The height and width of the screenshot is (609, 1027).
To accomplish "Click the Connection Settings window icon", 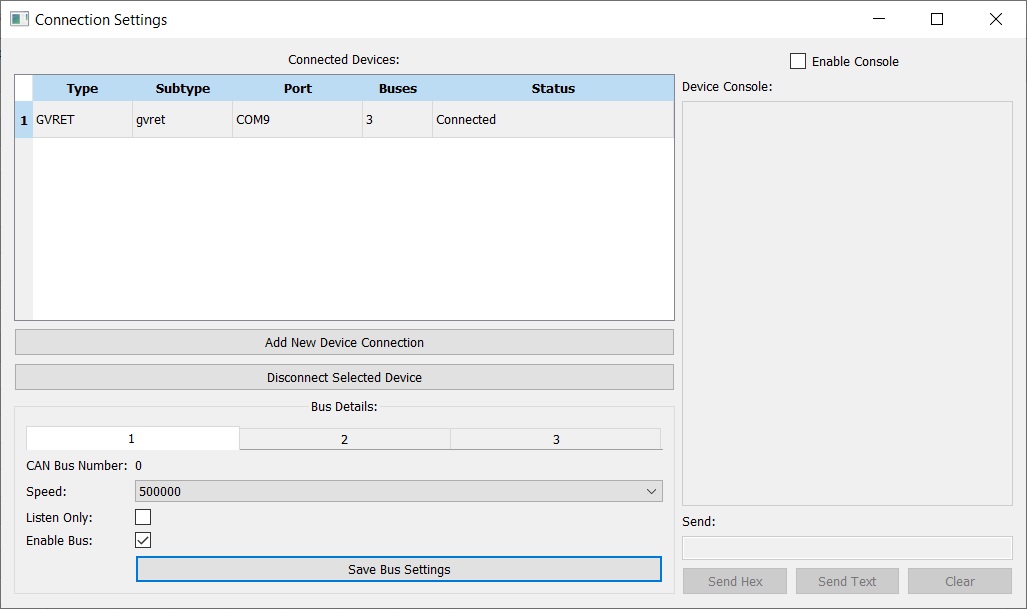I will click(x=19, y=19).
